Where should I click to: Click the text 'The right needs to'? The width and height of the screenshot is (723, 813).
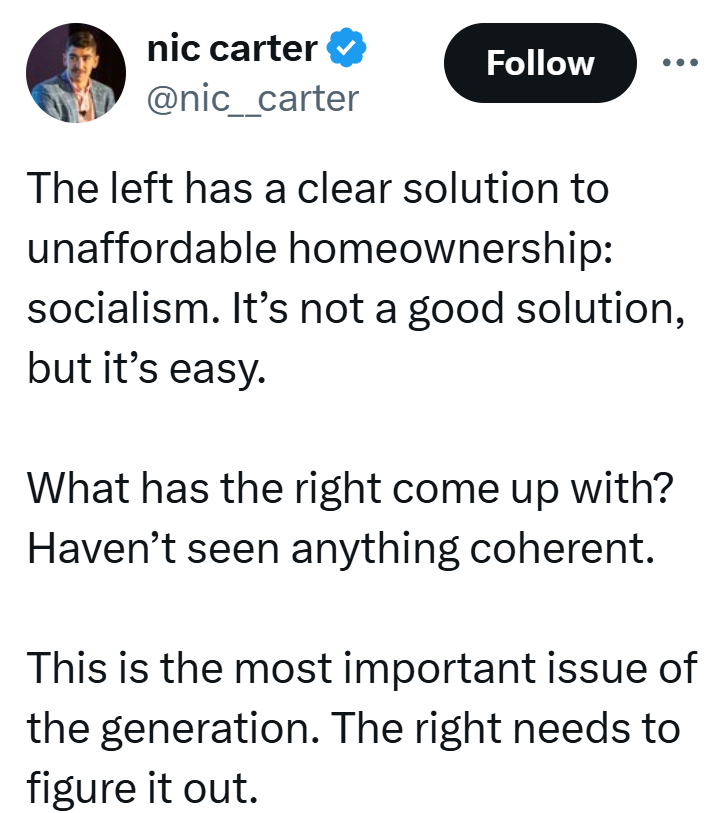coord(505,729)
